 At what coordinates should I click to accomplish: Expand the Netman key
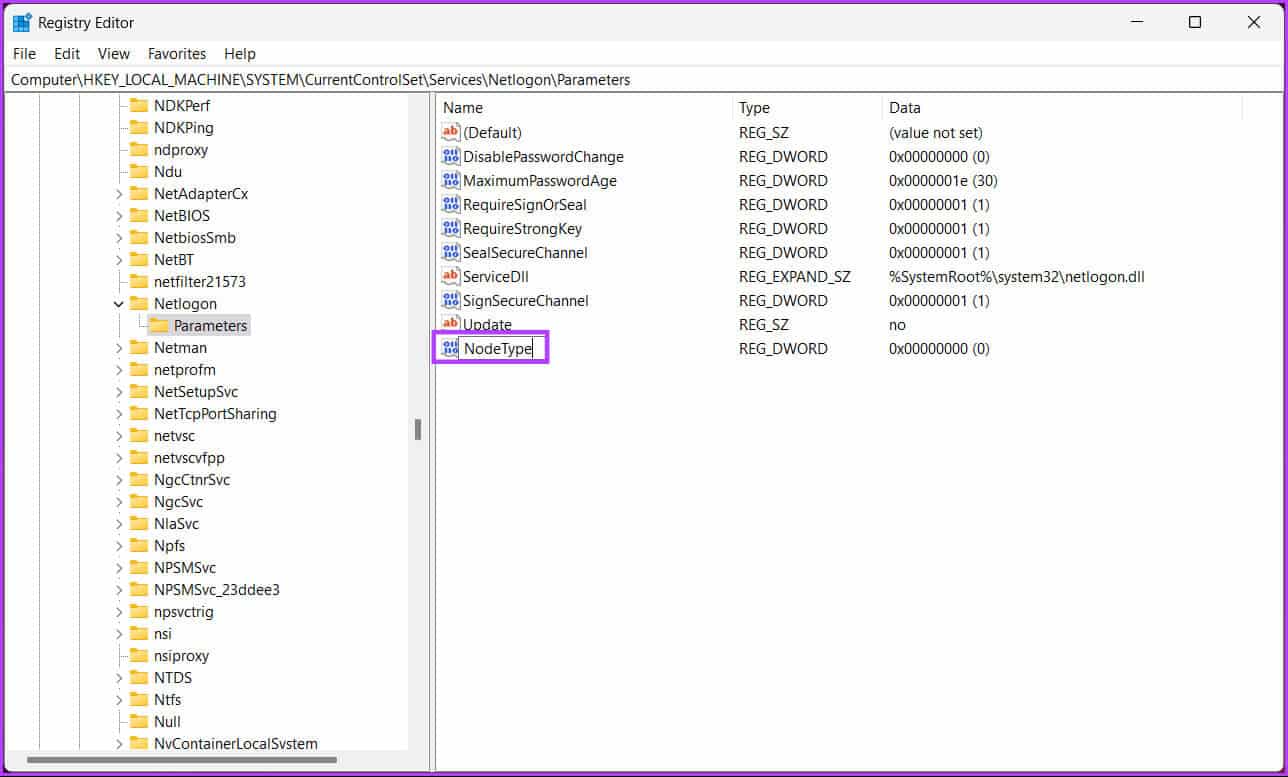(x=119, y=347)
